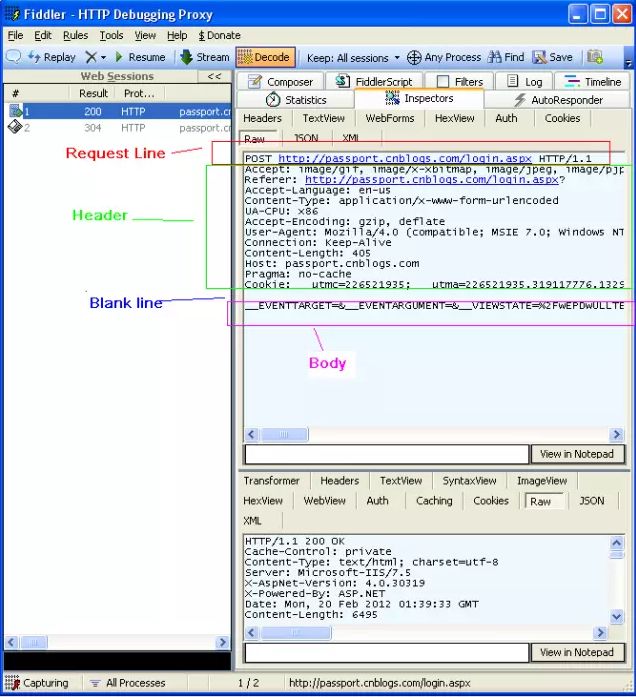
Task: Click the Web Sessions list scrollbar thumb
Action: pos(34,642)
